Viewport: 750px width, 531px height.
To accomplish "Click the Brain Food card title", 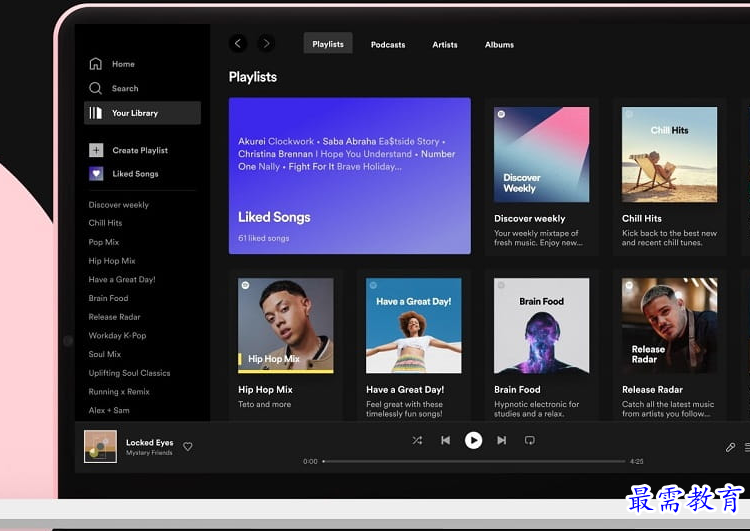I will pos(517,390).
